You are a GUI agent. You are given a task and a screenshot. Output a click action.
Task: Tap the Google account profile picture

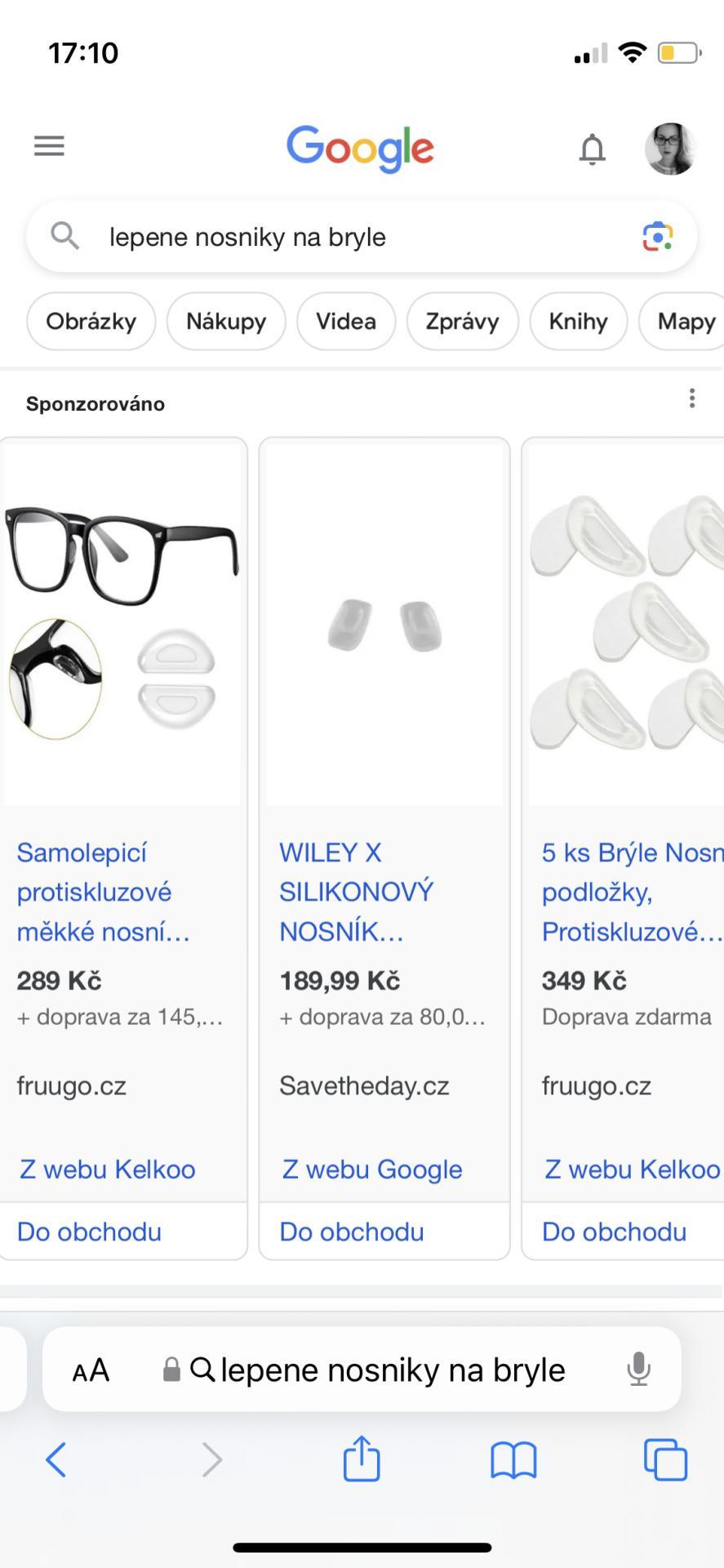click(x=669, y=149)
